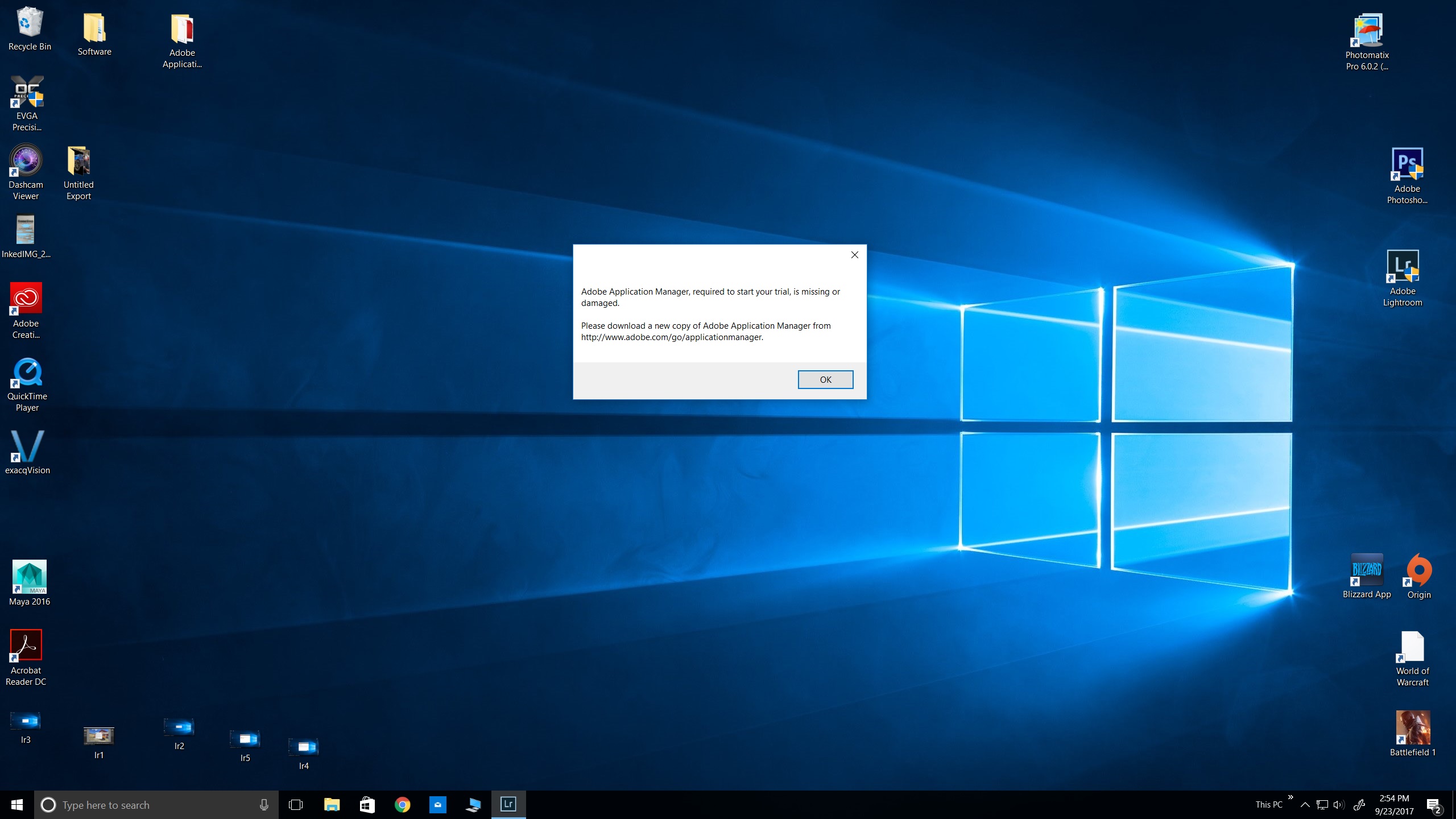This screenshot has height=819, width=1456.
Task: Select the QuickTime Player desktop icon
Action: tap(27, 373)
